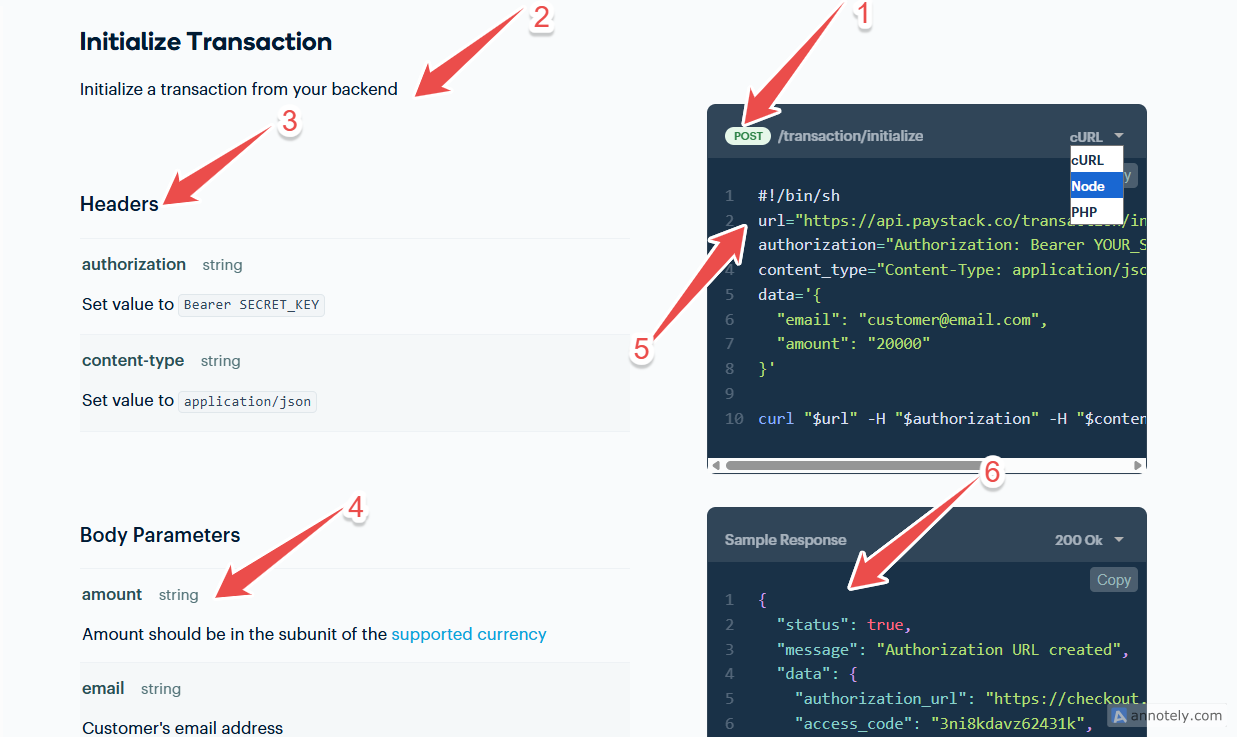Image resolution: width=1237 pixels, height=737 pixels.
Task: Click the Bearer SECRET_KEY code value
Action: (x=252, y=305)
